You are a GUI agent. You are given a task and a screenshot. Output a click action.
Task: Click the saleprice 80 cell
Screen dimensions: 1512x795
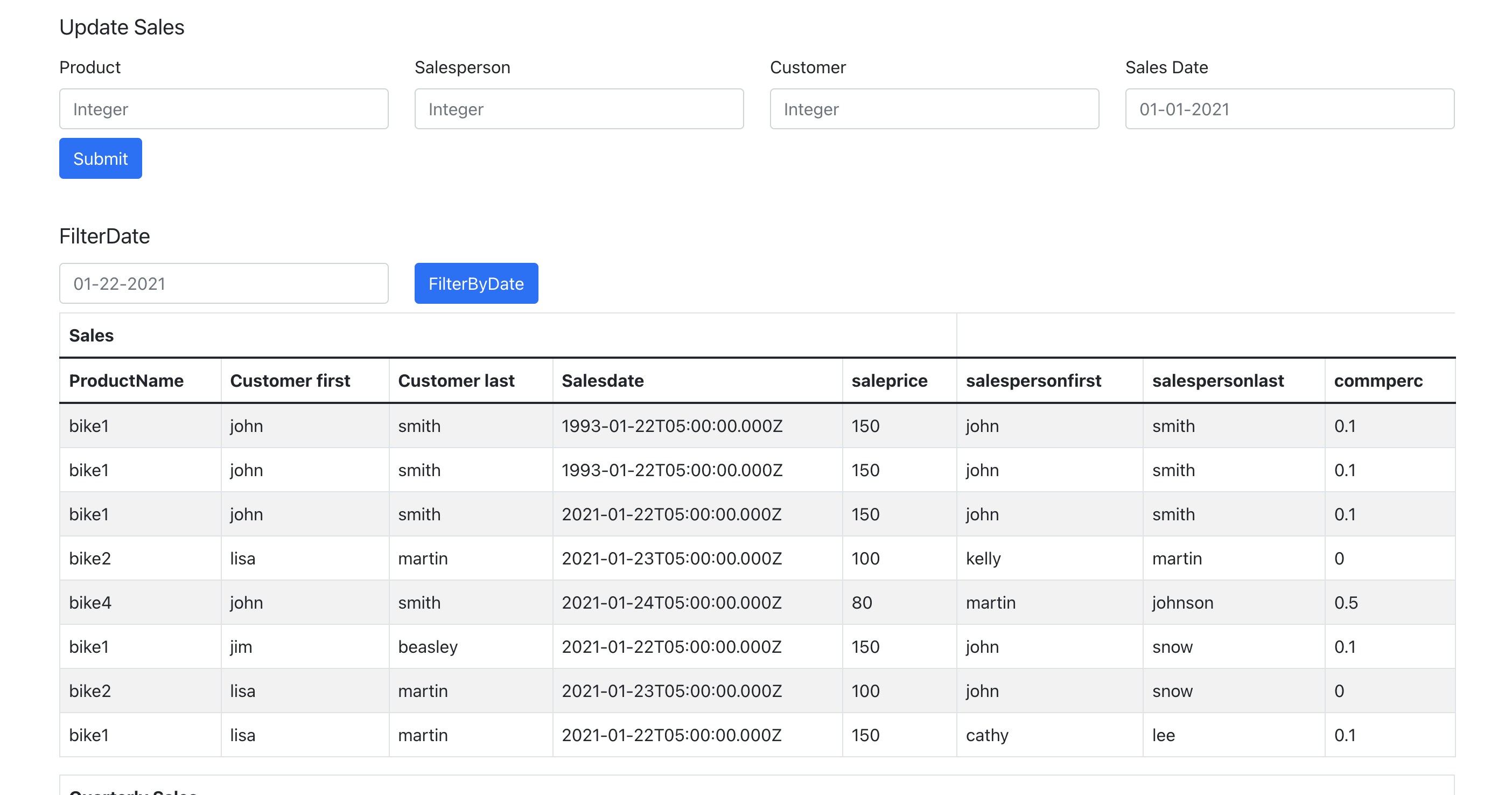click(899, 602)
